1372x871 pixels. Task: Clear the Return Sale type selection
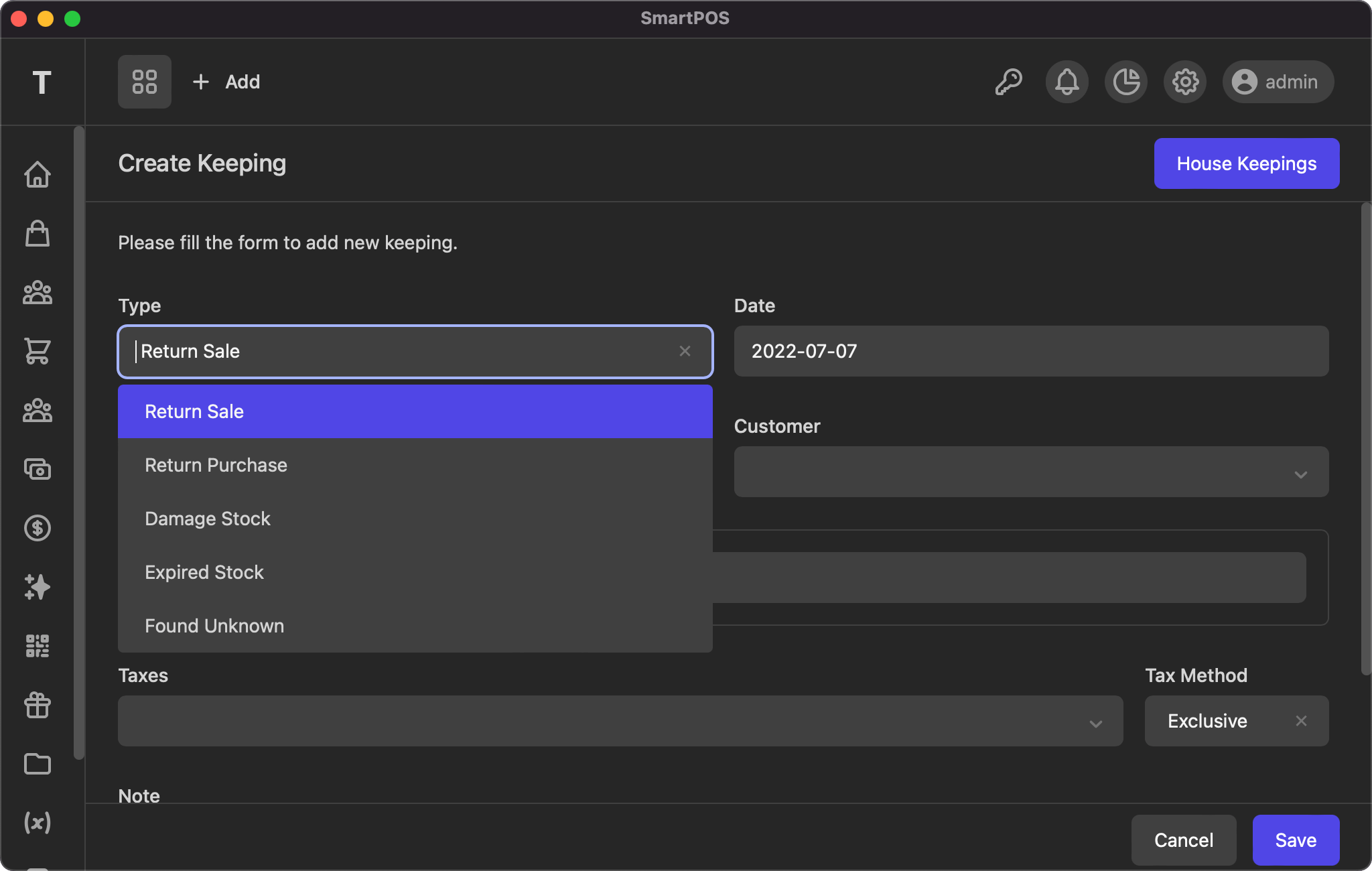(x=685, y=351)
